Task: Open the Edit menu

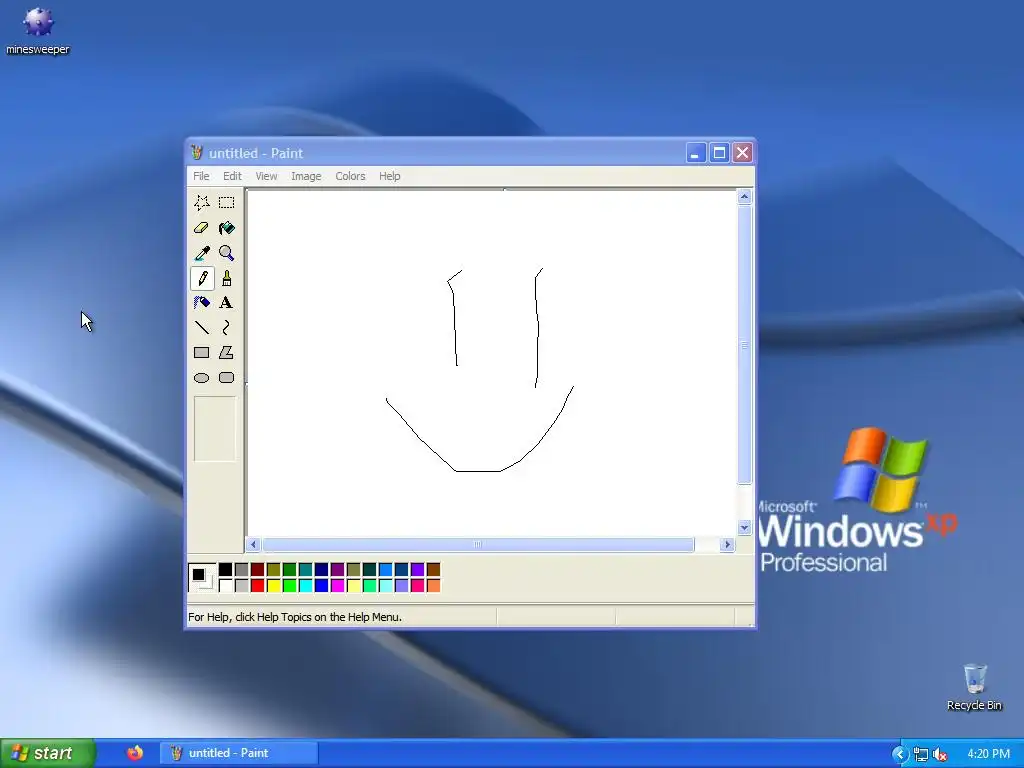Action: (x=232, y=176)
